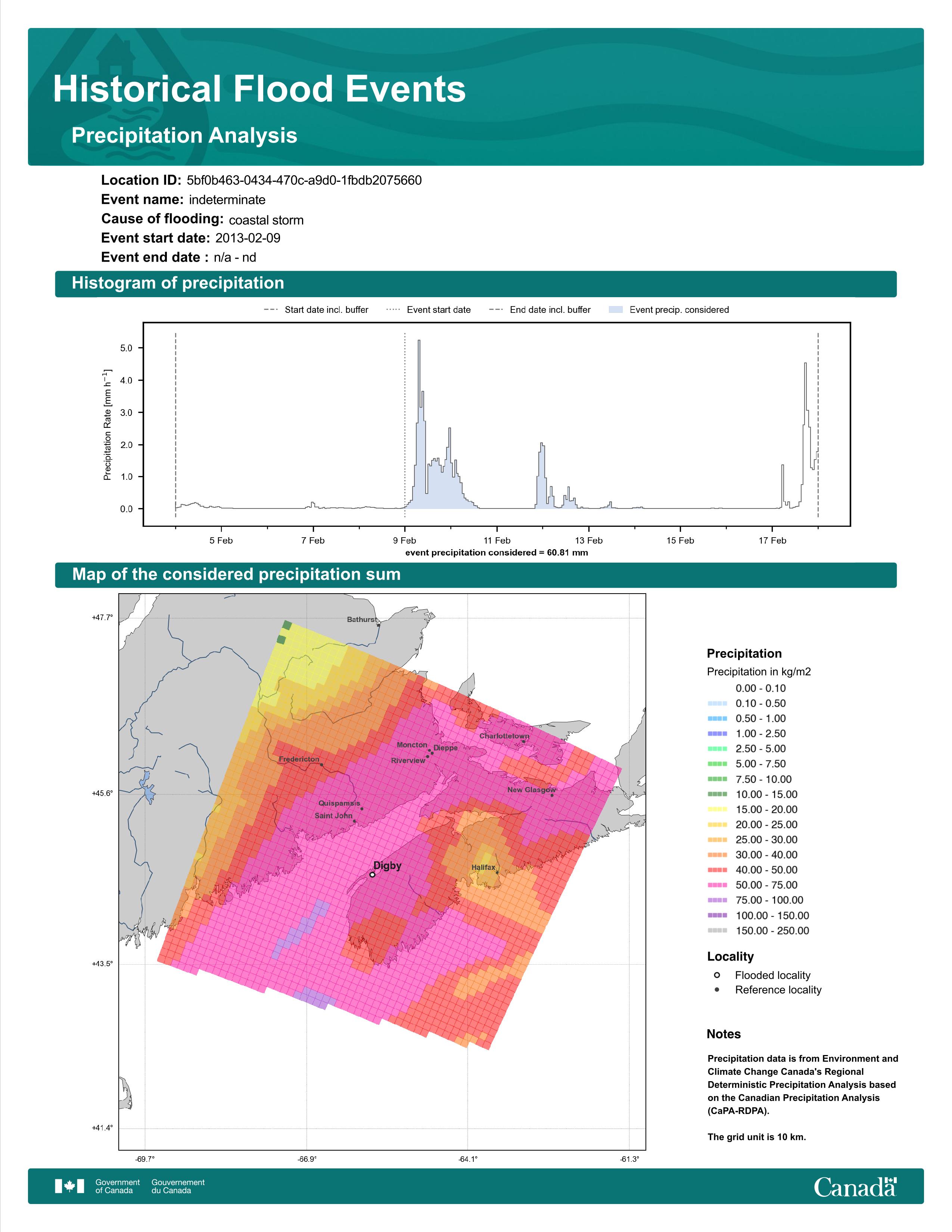Click the 13 Feb axis label
Image resolution: width=952 pixels, height=1232 pixels.
pos(589,541)
